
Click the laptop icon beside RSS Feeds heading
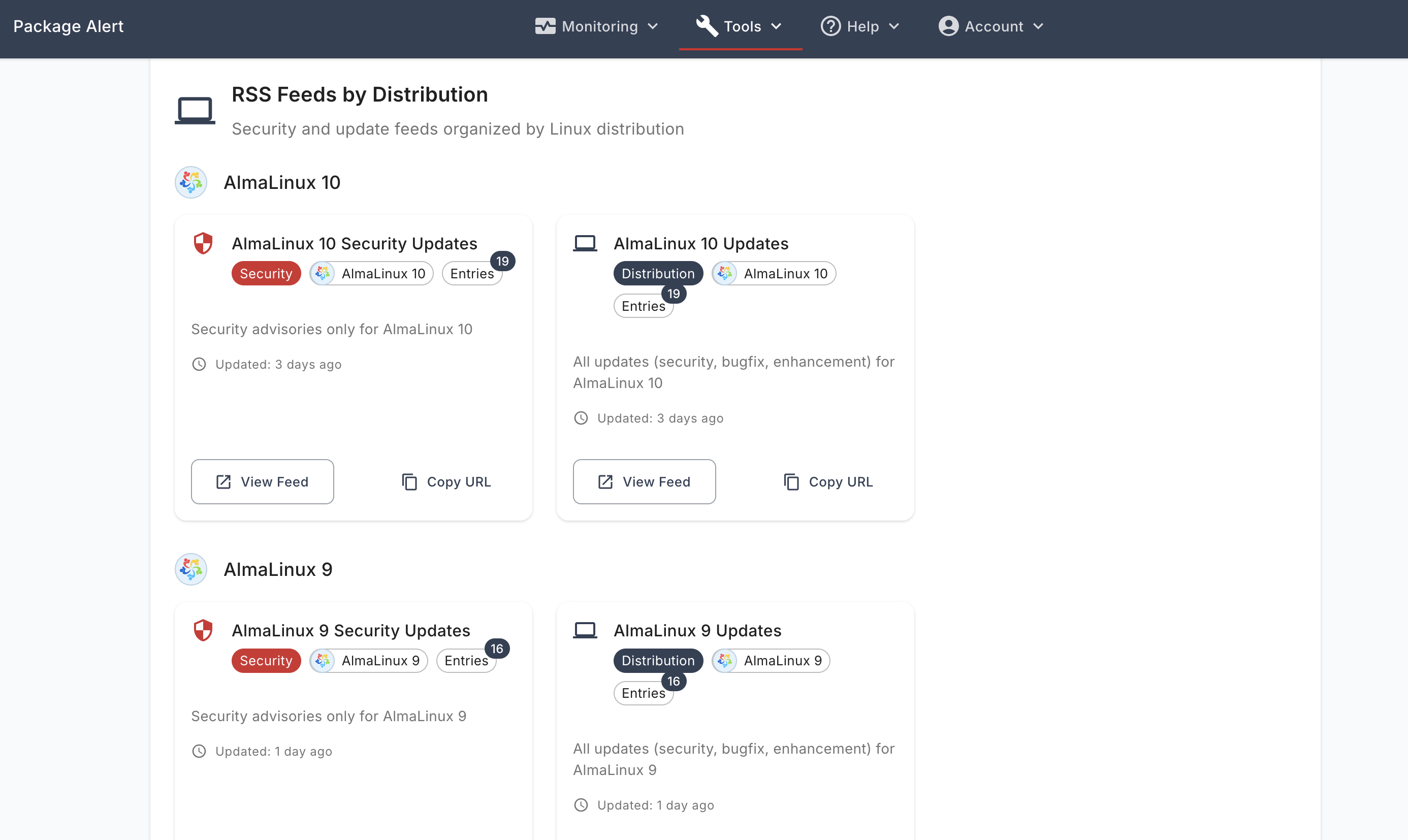[x=195, y=110]
